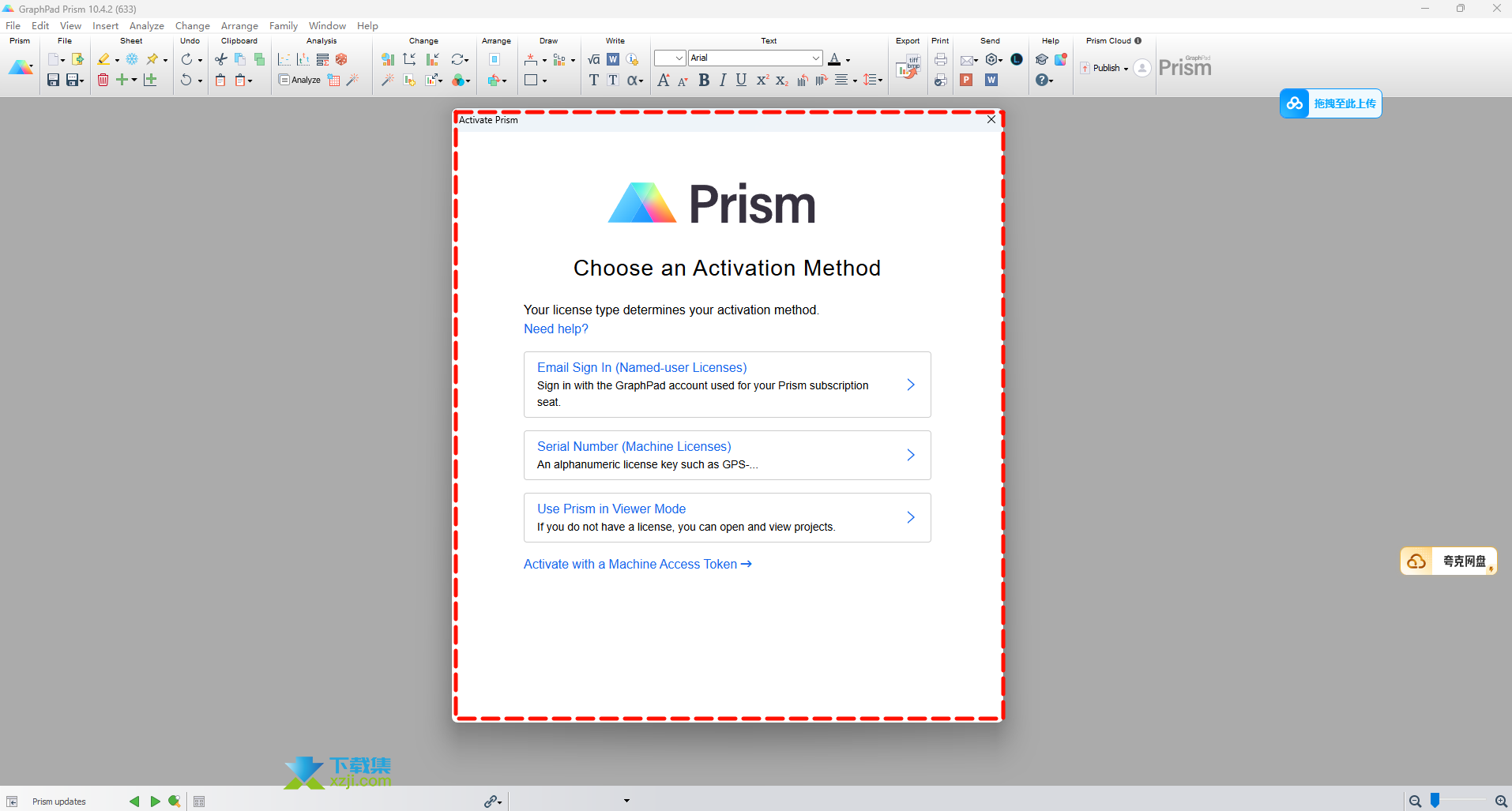Viewport: 1512px width, 811px height.
Task: Open the Analyze menu
Action: (147, 25)
